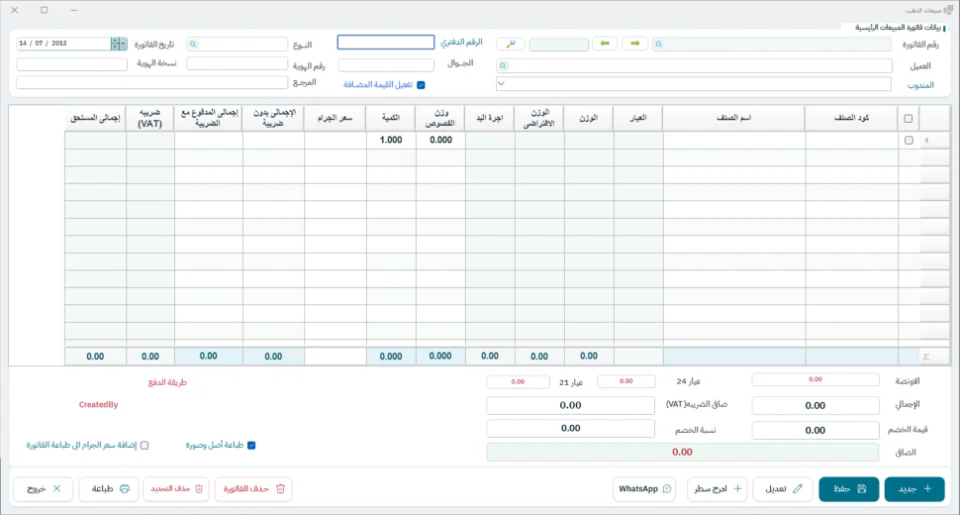Click the نسبة الخصم discount percentage field

tap(571, 429)
